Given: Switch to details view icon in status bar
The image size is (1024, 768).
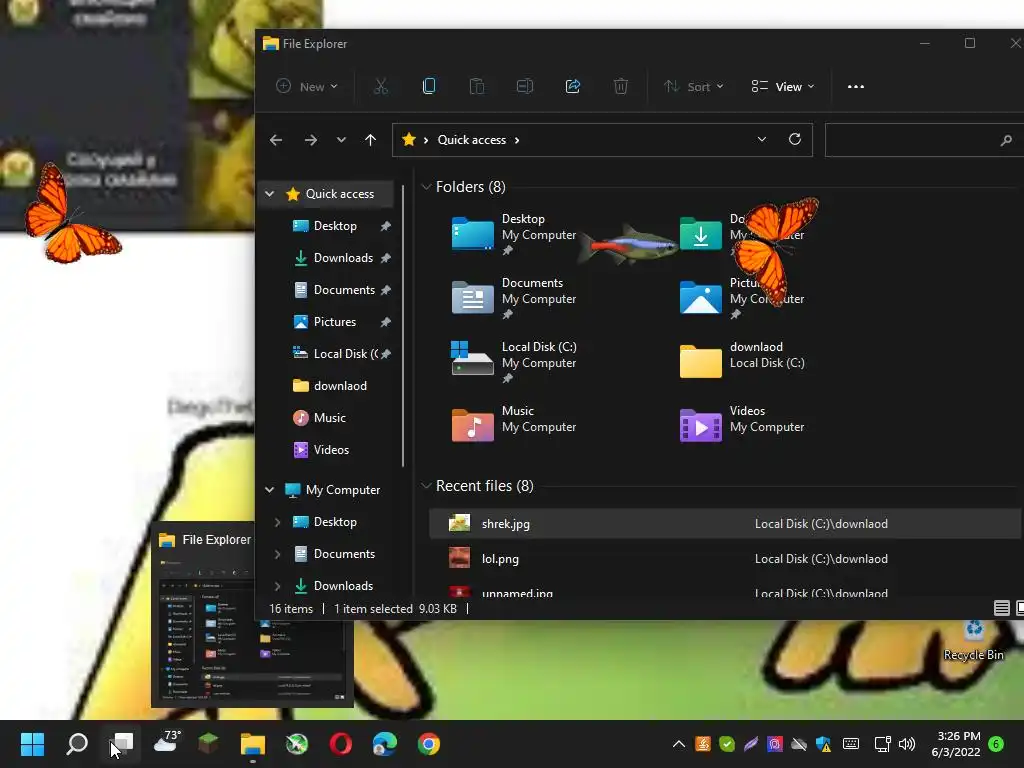Looking at the screenshot, I should [x=1001, y=608].
